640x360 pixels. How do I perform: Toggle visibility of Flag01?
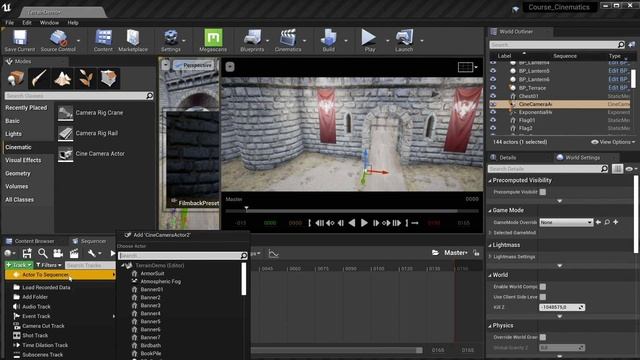[x=493, y=120]
